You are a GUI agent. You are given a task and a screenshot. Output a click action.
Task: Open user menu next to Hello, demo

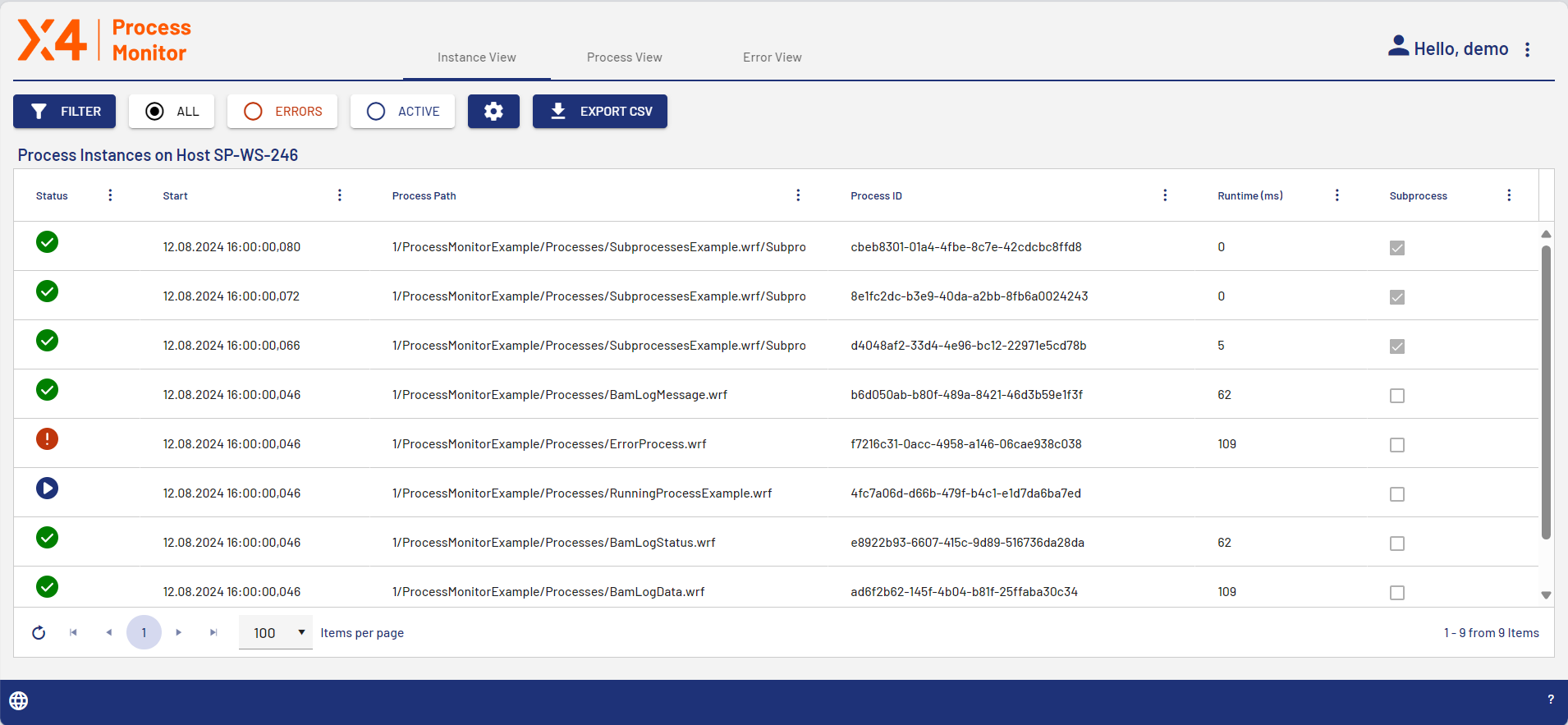(1527, 49)
